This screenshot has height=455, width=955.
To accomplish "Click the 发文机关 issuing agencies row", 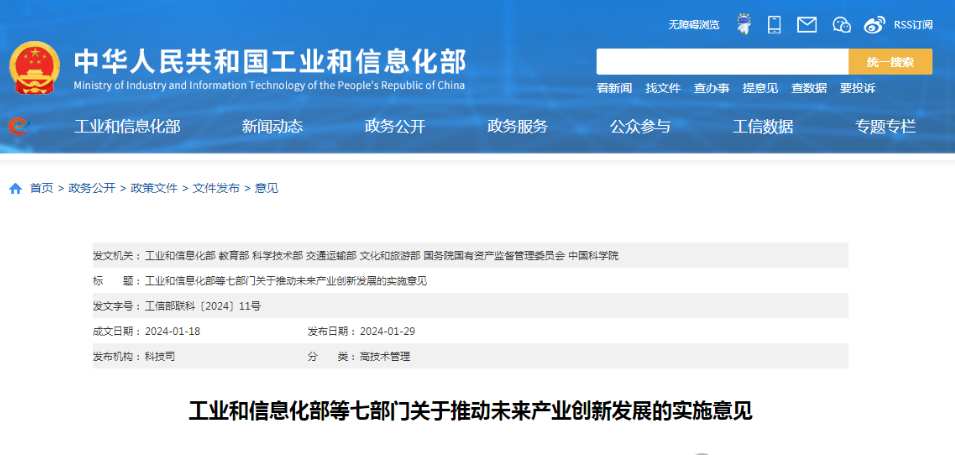I will click(x=470, y=255).
